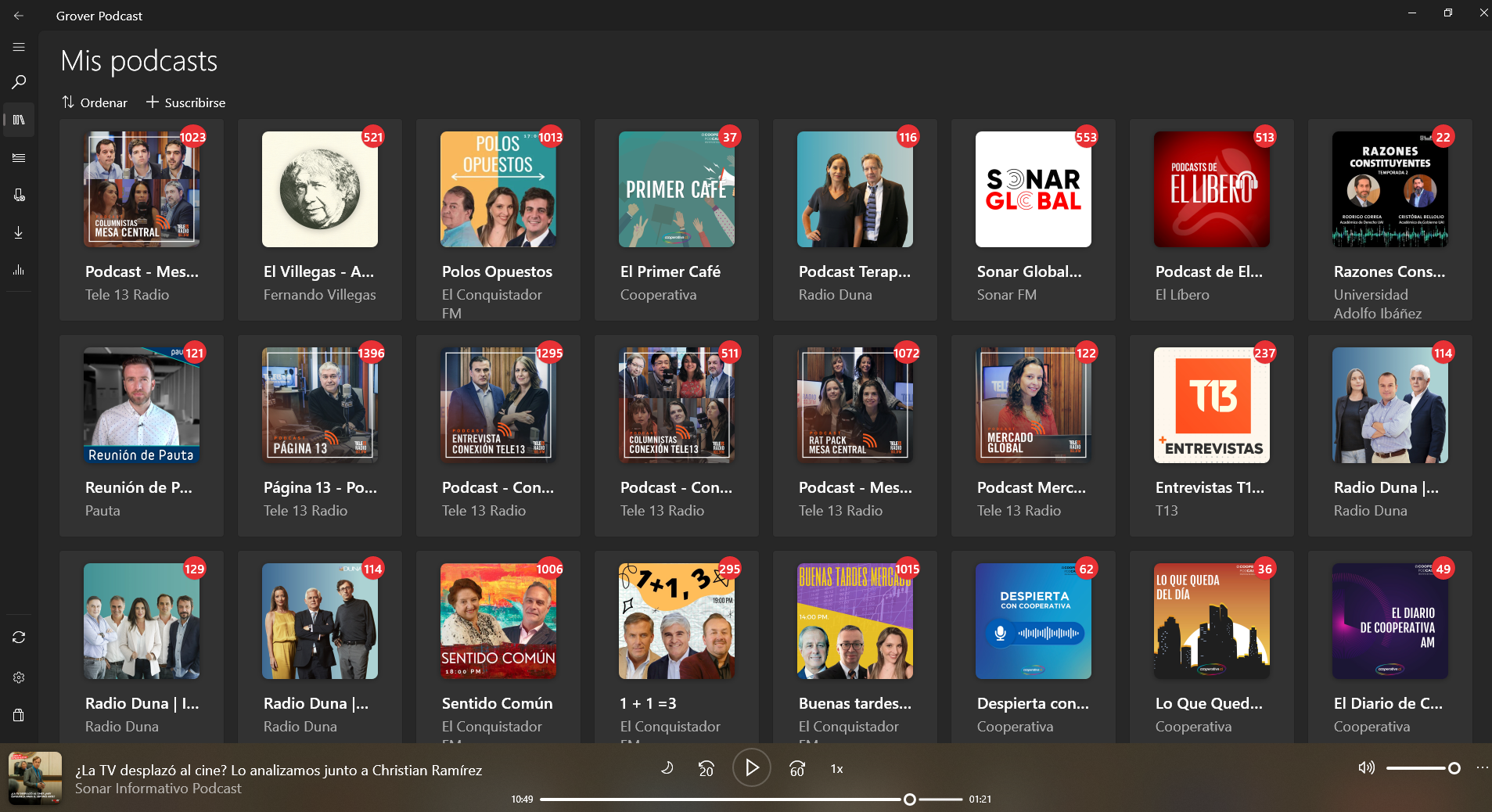Click Suscribirse to add a podcast
Screen dimensions: 1492x812
click(186, 102)
